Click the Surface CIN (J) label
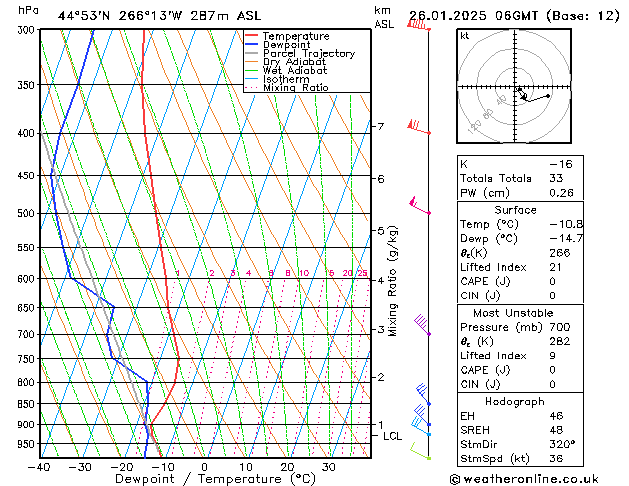This screenshot has width=629, height=486. [x=480, y=296]
